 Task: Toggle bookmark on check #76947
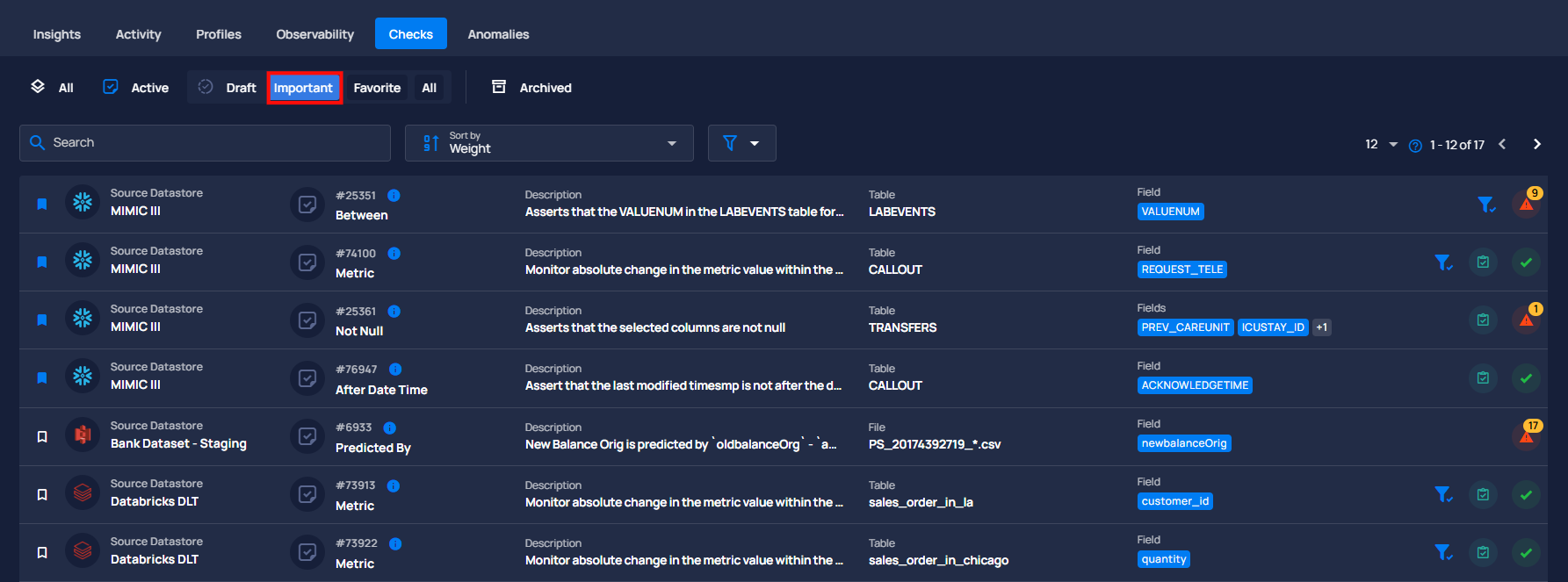point(41,377)
